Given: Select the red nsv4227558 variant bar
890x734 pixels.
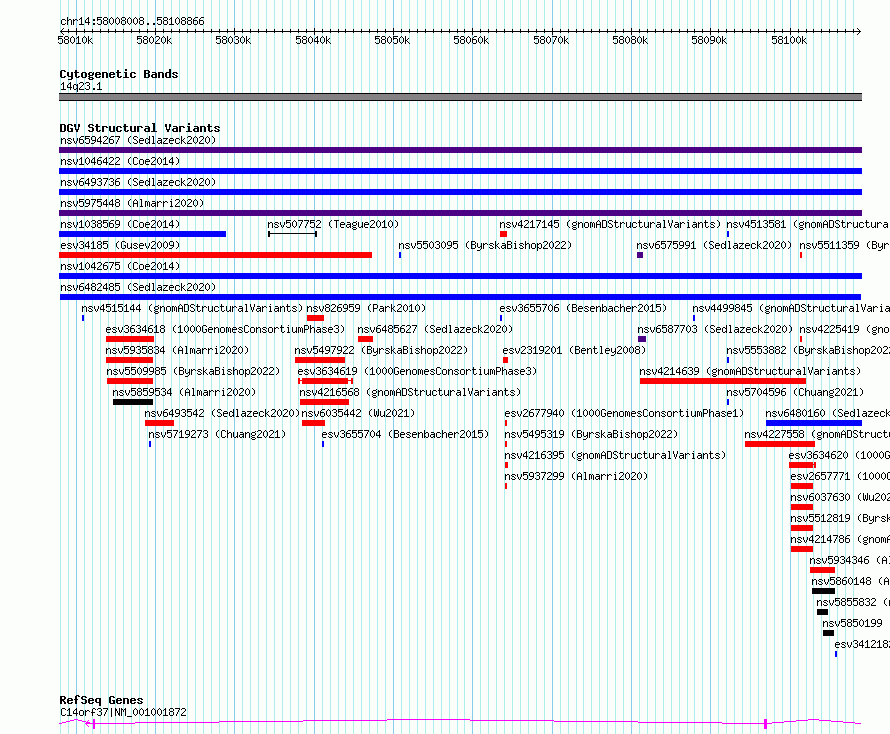Looking at the screenshot, I should tap(780, 444).
